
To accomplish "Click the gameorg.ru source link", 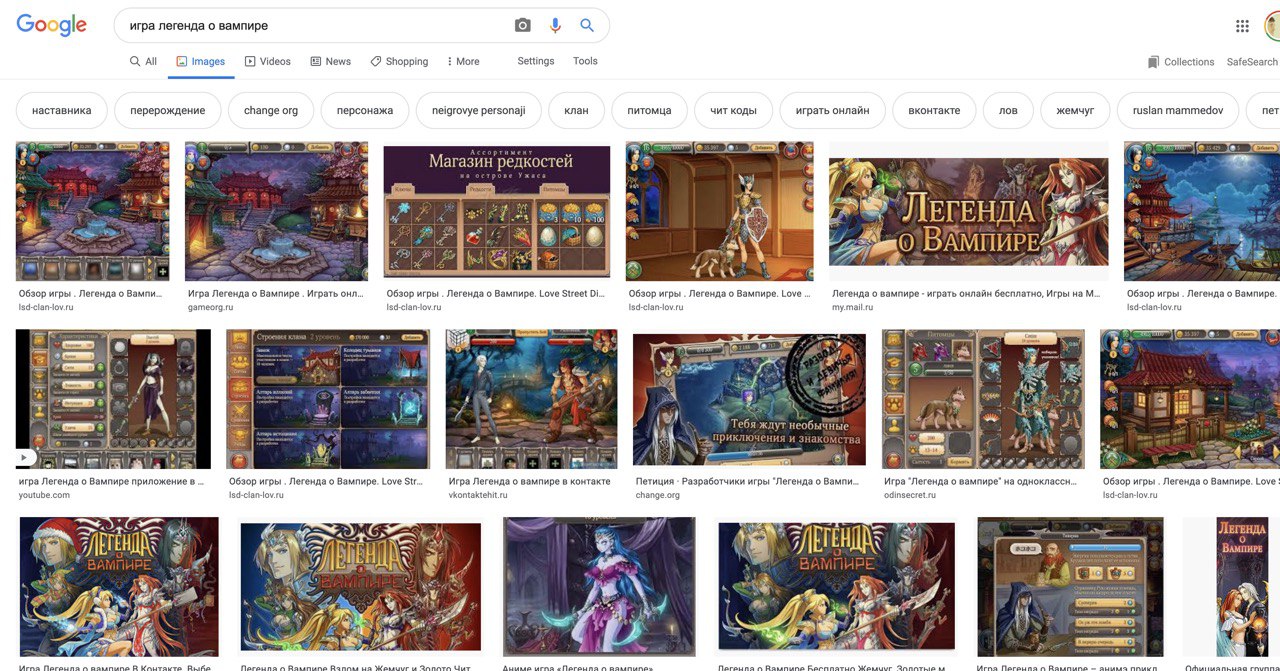I will (x=212, y=307).
